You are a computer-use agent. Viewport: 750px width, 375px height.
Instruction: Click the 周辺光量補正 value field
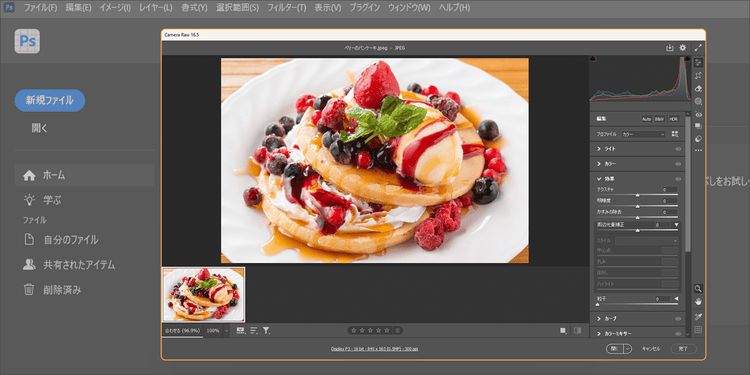point(663,225)
